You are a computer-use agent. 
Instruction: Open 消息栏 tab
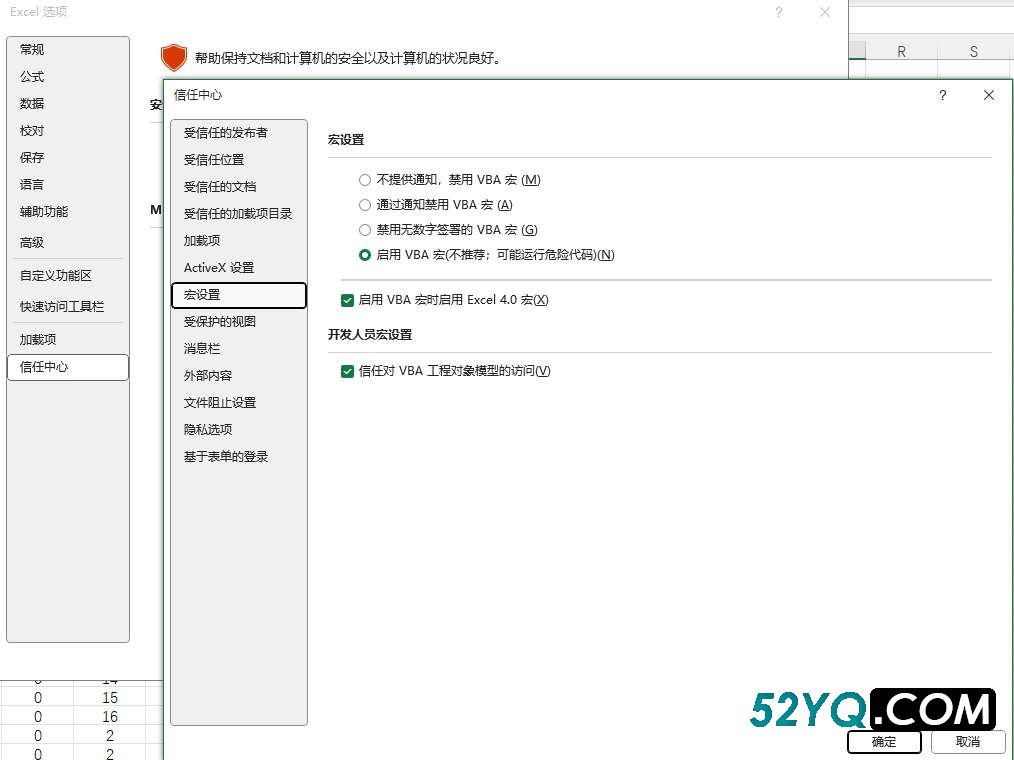coord(239,349)
